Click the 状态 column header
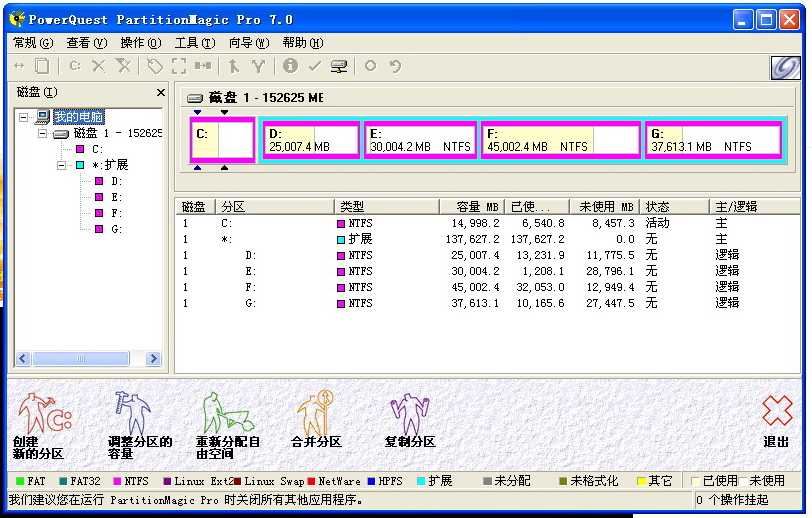Image resolution: width=812 pixels, height=518 pixels. [x=674, y=207]
